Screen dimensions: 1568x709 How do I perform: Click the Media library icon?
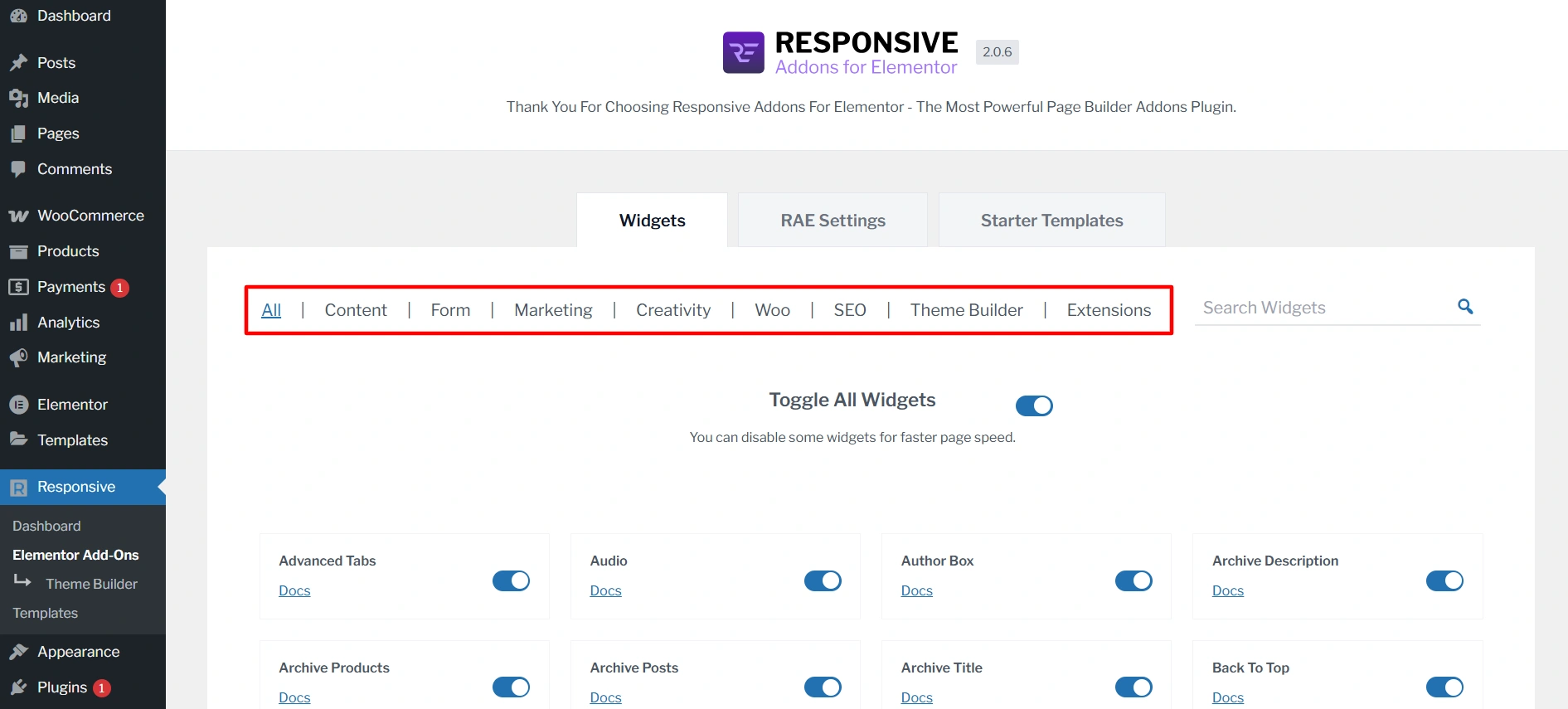click(x=18, y=98)
